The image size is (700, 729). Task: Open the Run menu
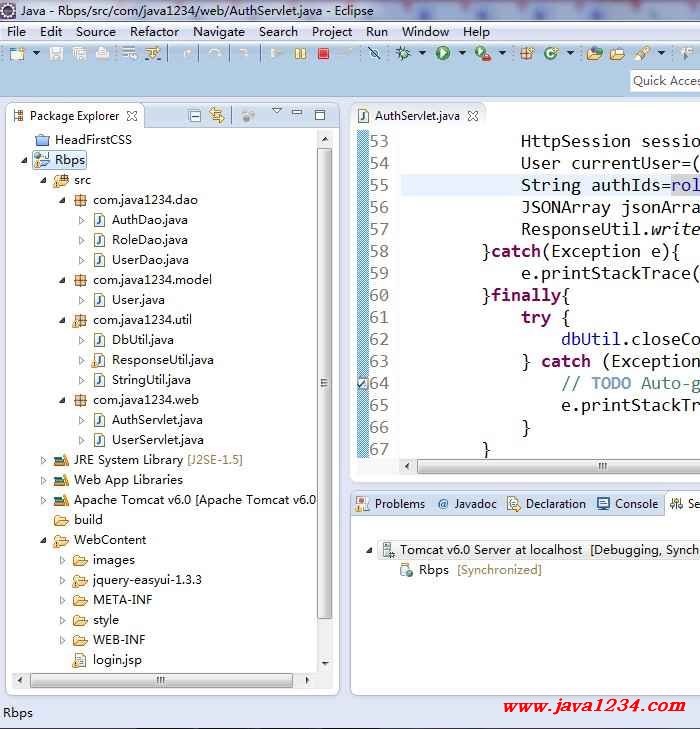click(376, 32)
